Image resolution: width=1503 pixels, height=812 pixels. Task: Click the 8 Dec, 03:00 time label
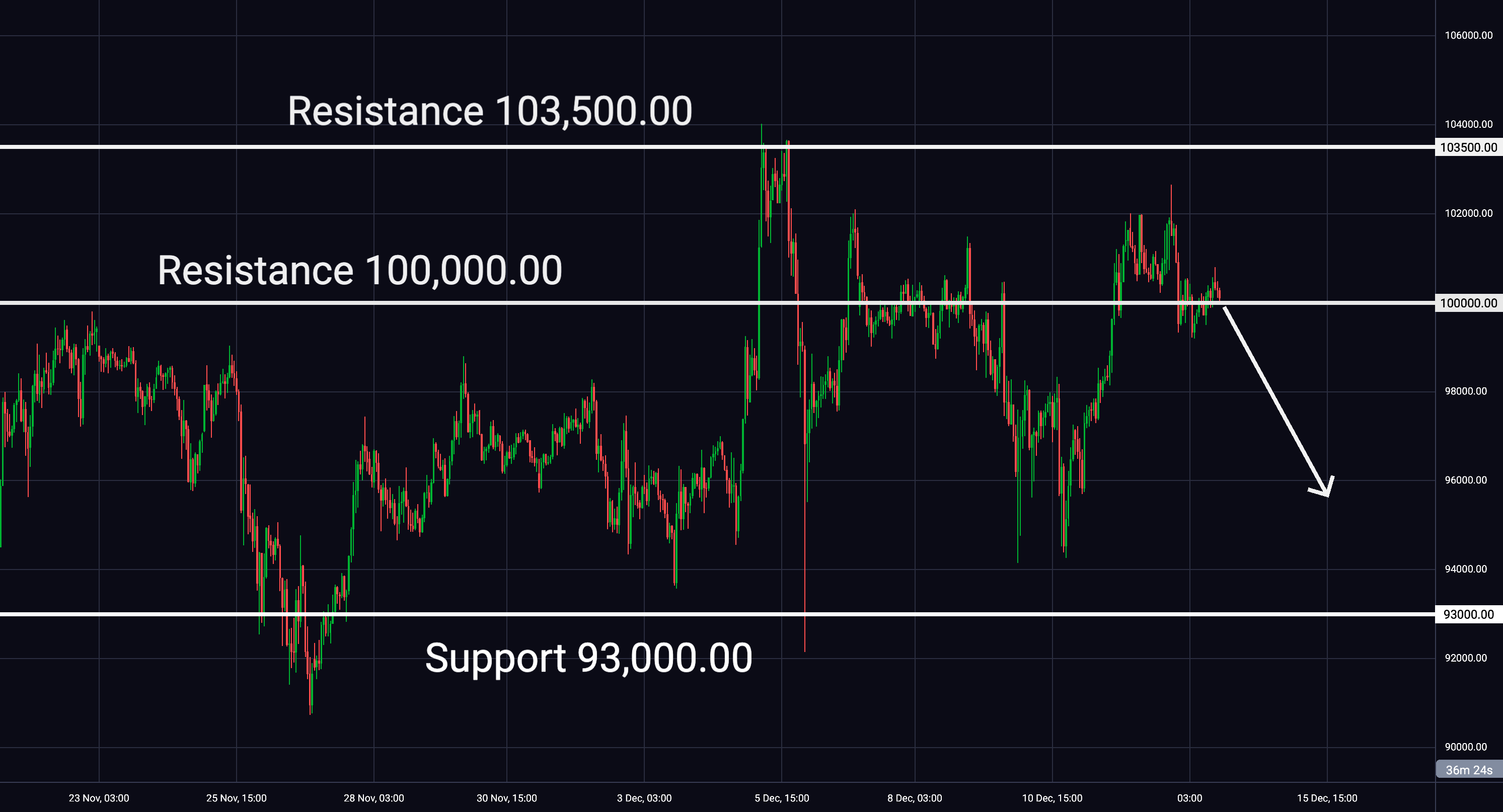914,798
